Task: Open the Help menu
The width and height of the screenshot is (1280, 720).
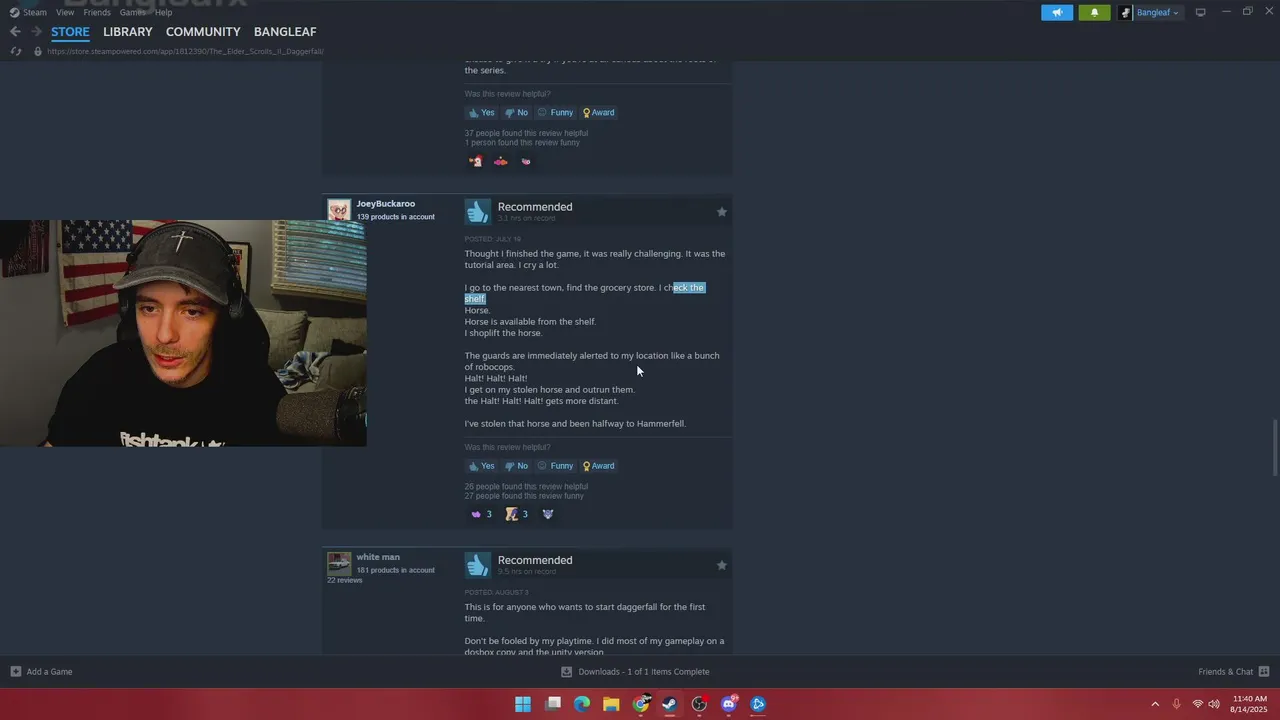Action: [x=163, y=12]
